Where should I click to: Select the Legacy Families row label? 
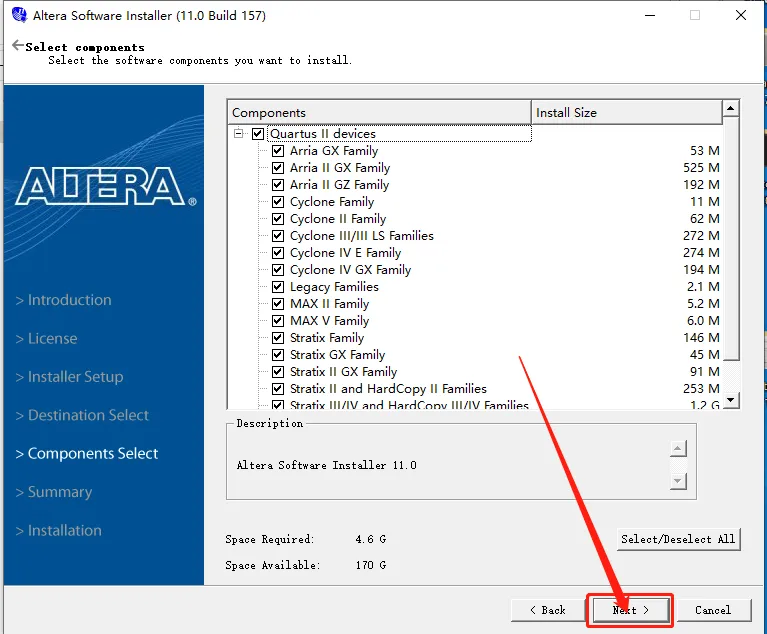click(334, 287)
